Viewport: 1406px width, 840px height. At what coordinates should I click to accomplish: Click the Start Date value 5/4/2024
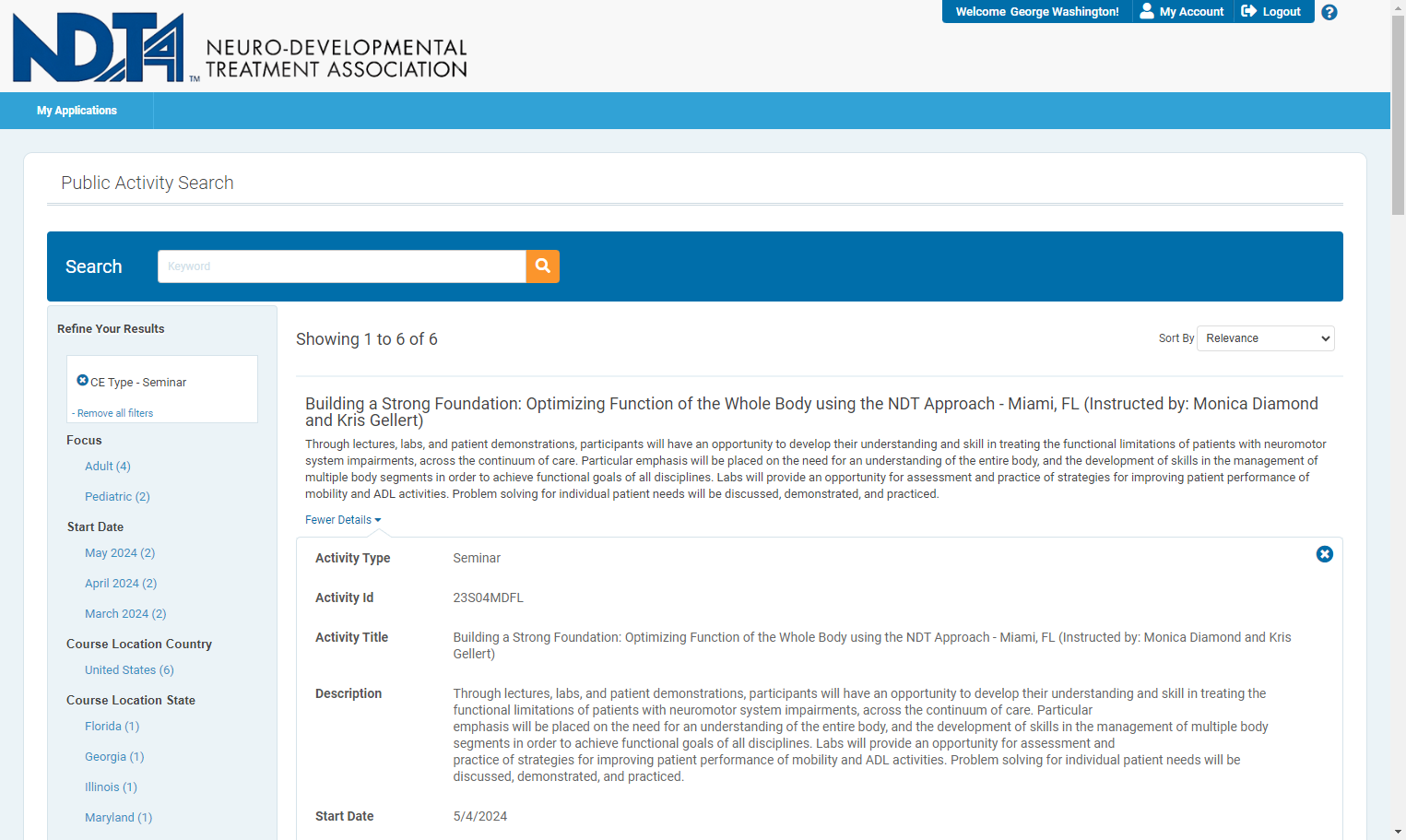point(479,816)
